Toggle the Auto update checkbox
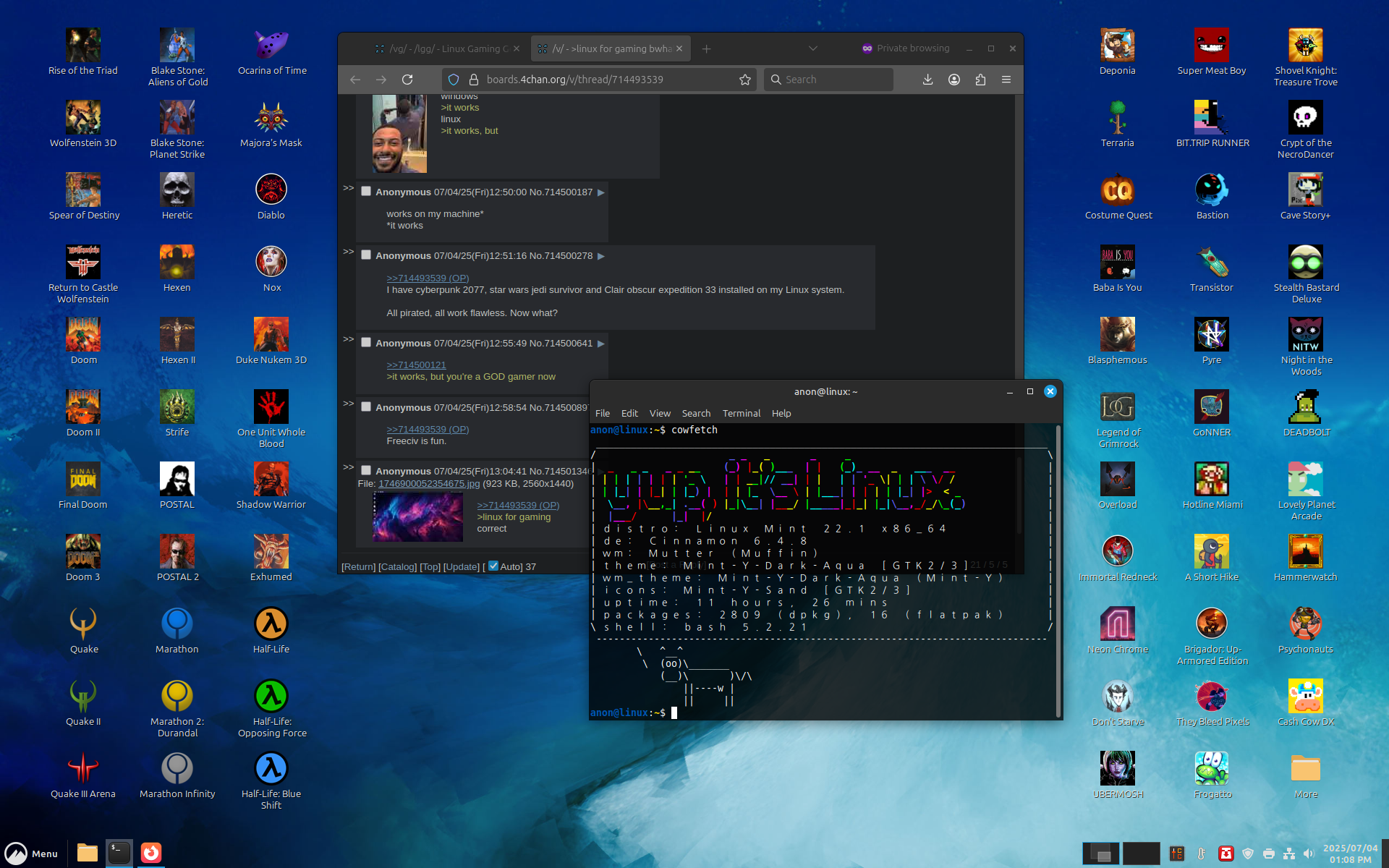Viewport: 1389px width, 868px height. [x=493, y=566]
